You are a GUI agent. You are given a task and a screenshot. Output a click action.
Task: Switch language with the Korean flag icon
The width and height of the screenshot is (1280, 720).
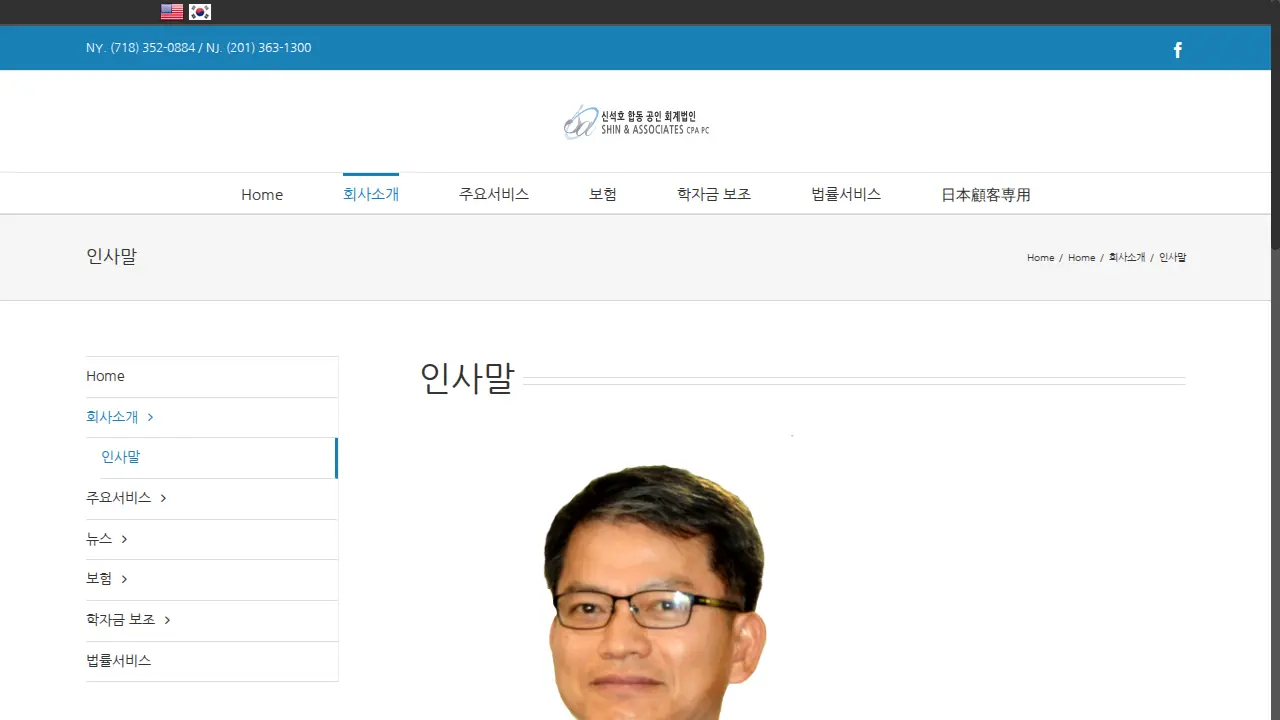[x=200, y=12]
